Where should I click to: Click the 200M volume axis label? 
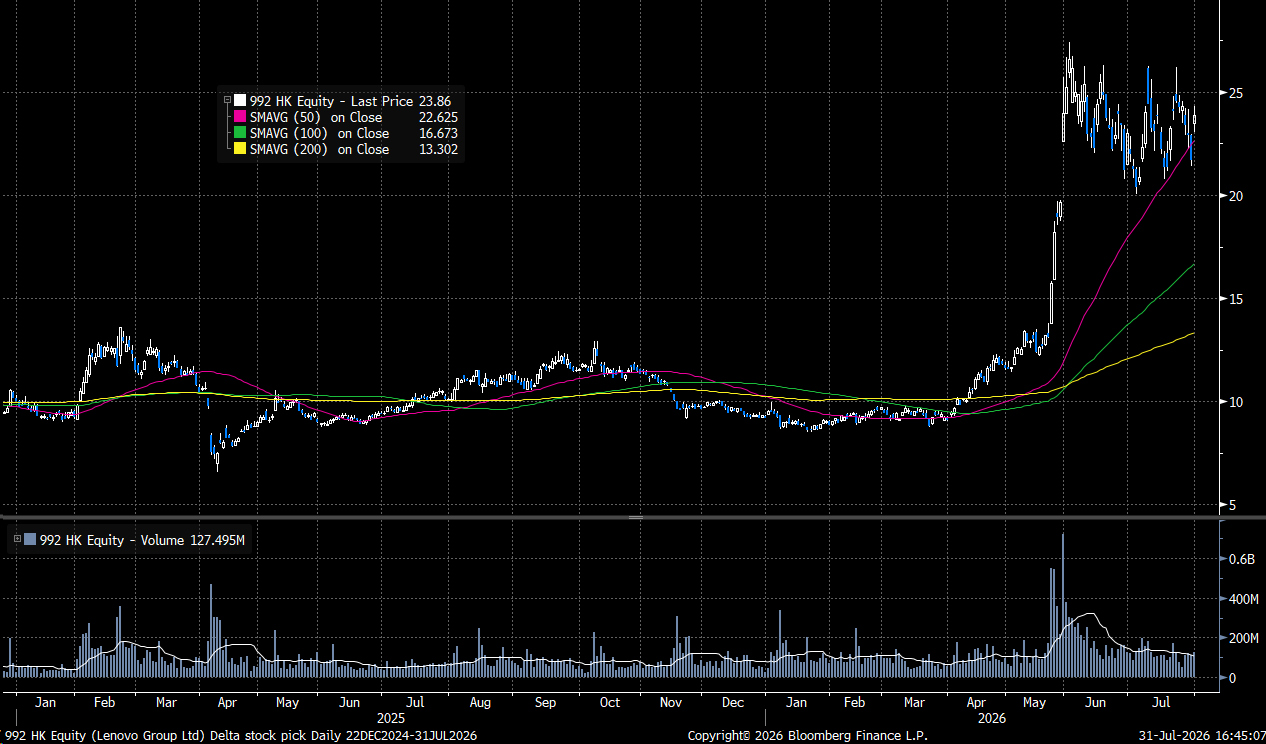pyautogui.click(x=1244, y=638)
